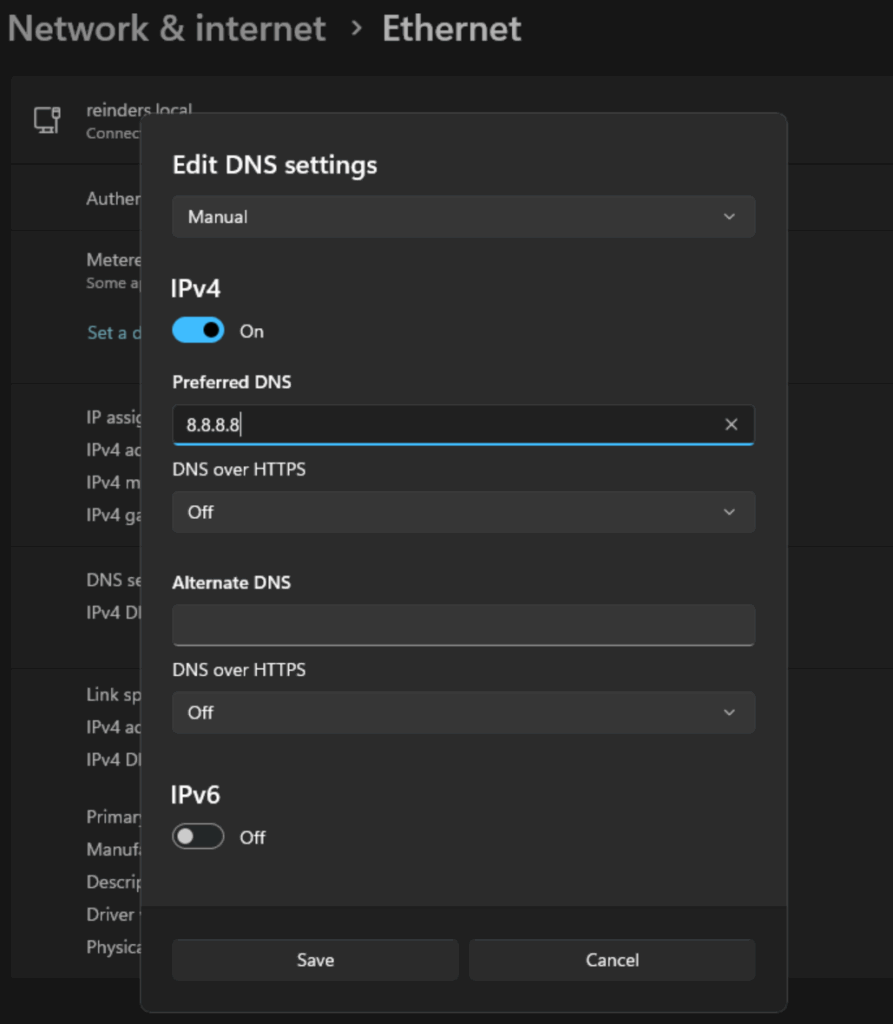Expand DNS over HTTPS under Preferred DNS
Screen dimensions: 893x1024
[463, 512]
